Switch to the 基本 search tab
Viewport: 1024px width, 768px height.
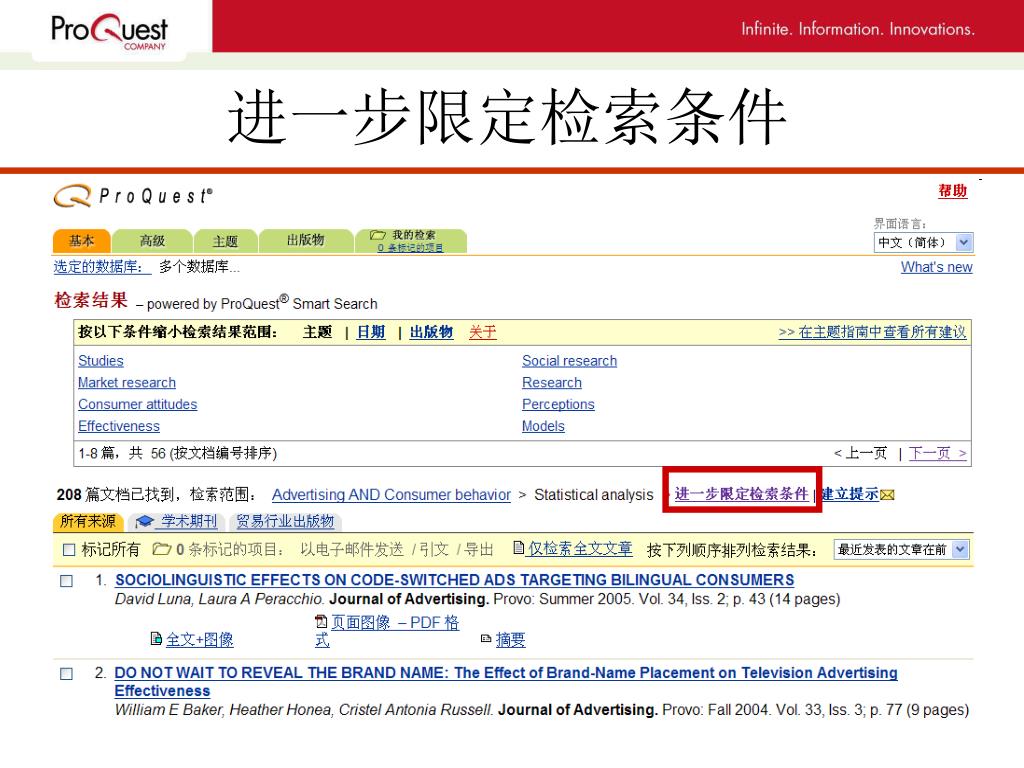[82, 241]
